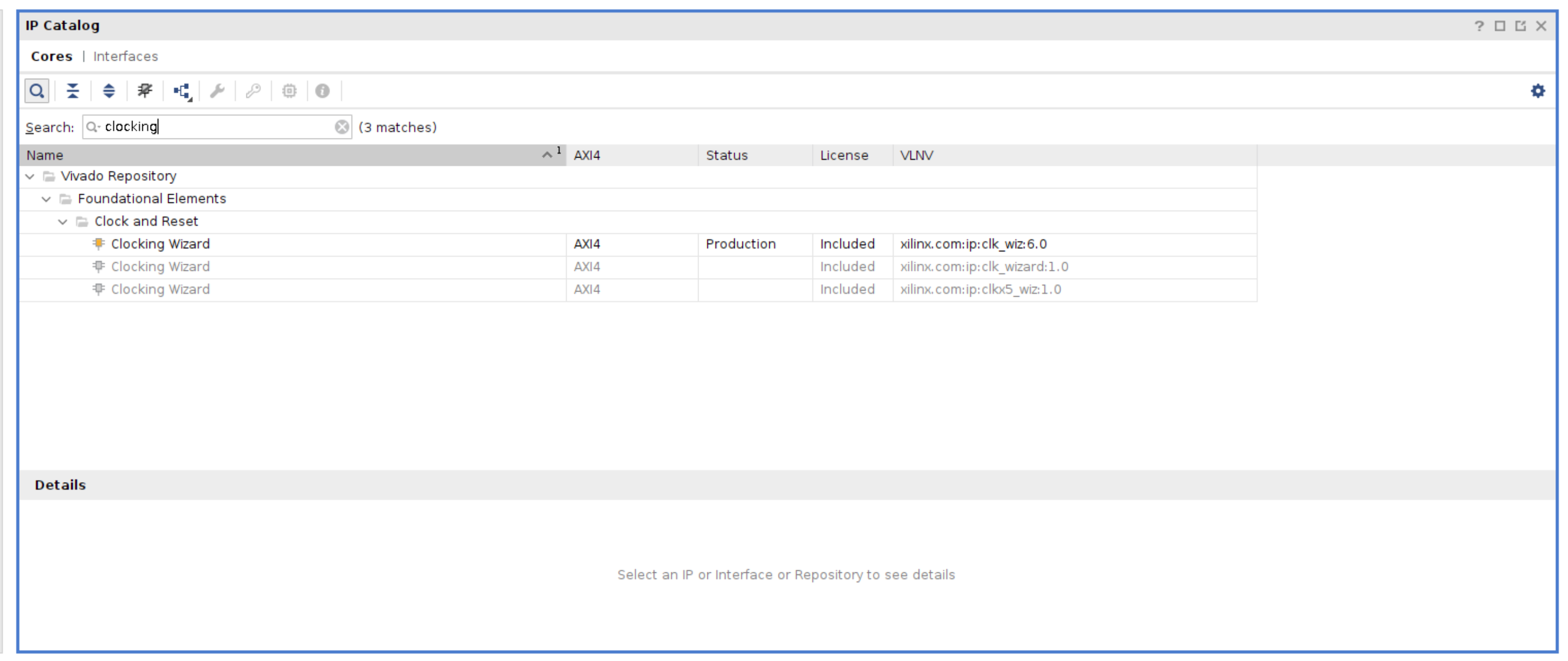Open the search options magnifier dropdown

pos(93,127)
